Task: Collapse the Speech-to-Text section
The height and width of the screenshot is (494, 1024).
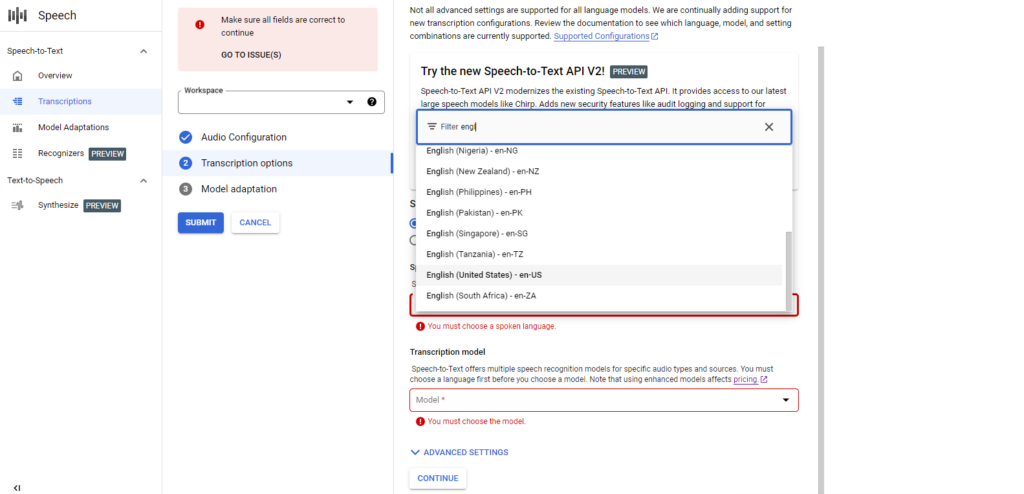Action: click(144, 51)
